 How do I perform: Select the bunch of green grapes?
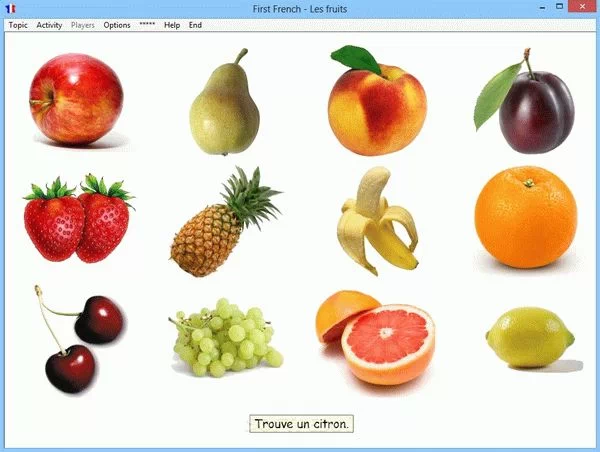pos(224,338)
